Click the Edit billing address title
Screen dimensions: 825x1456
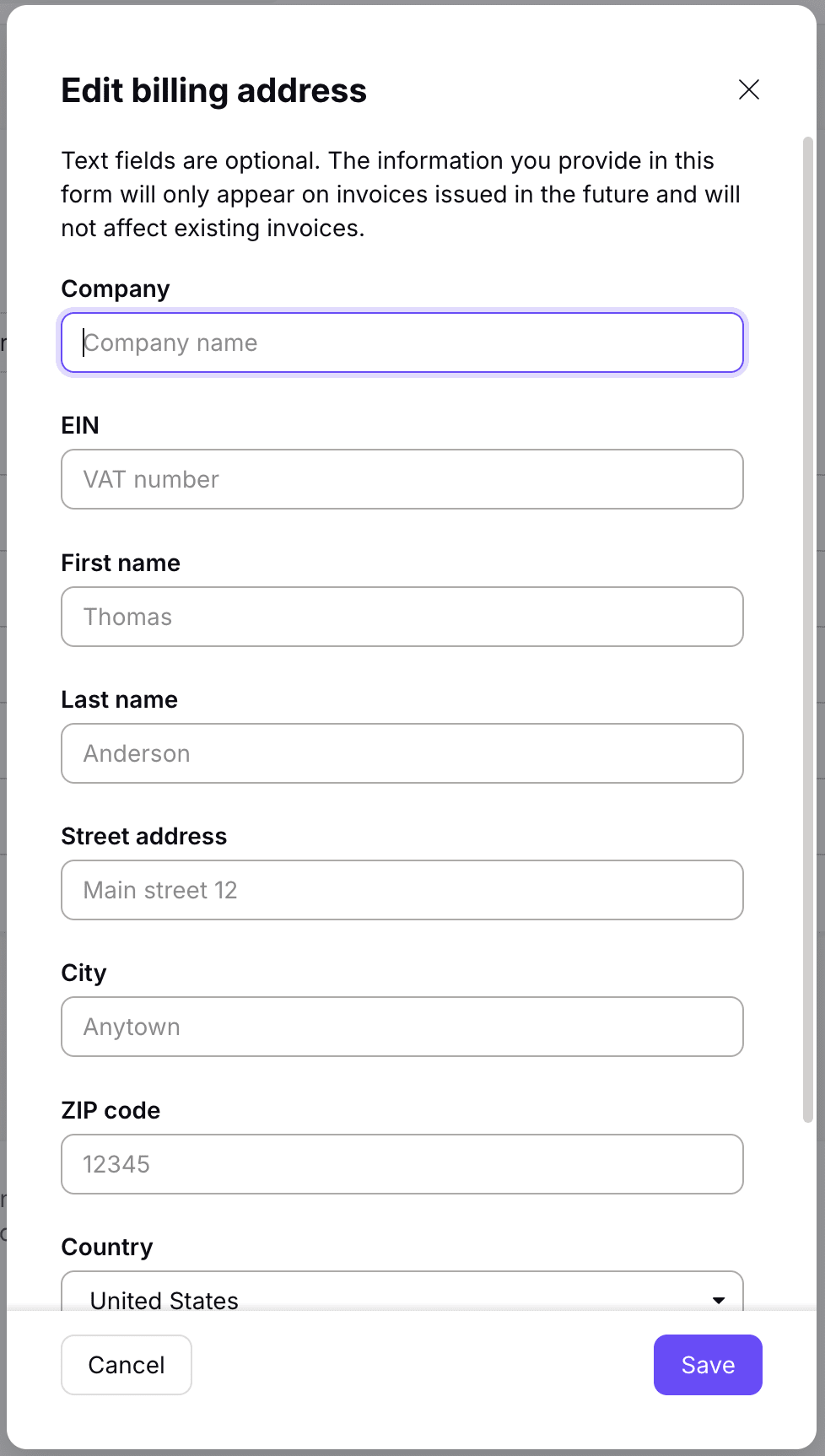[213, 90]
